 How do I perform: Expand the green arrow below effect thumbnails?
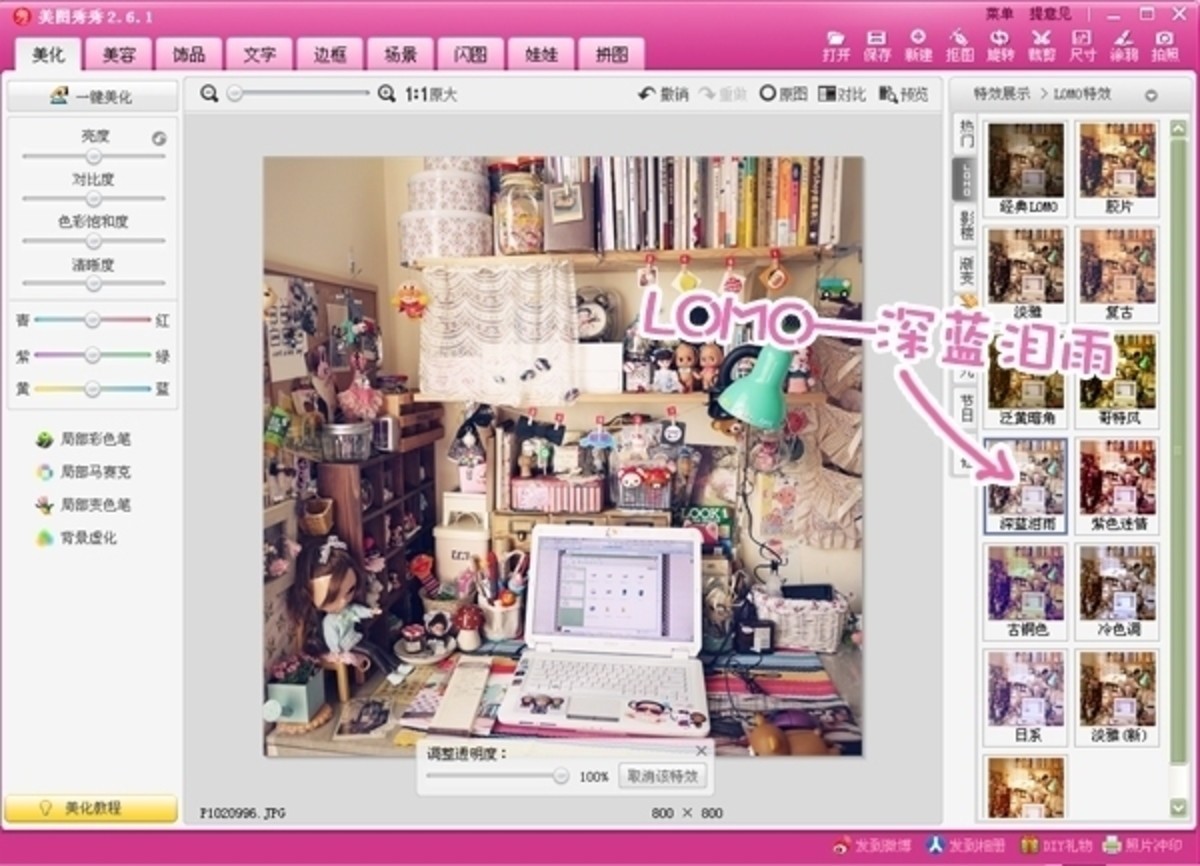pyautogui.click(x=1177, y=808)
